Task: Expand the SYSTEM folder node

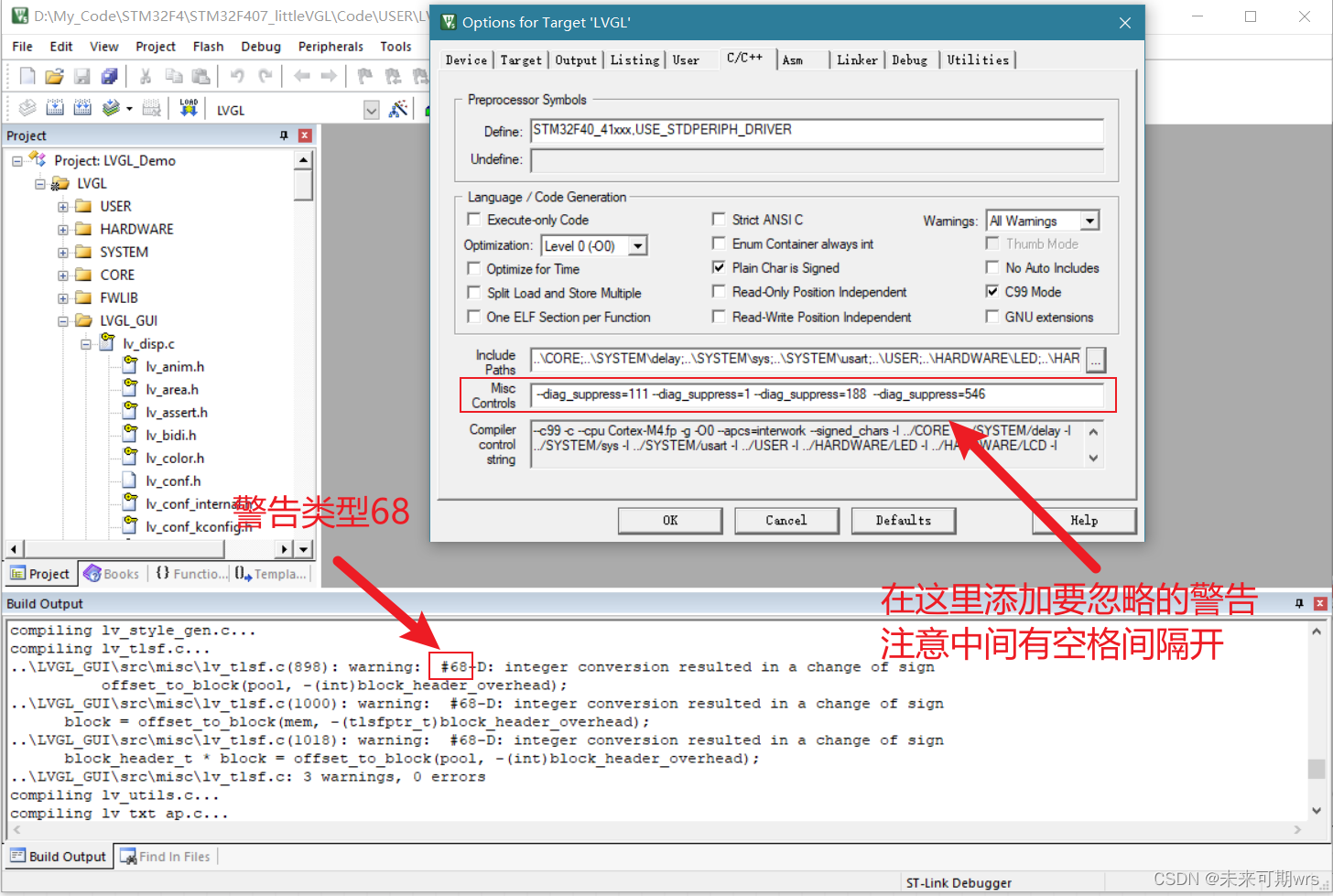Action: (x=63, y=253)
